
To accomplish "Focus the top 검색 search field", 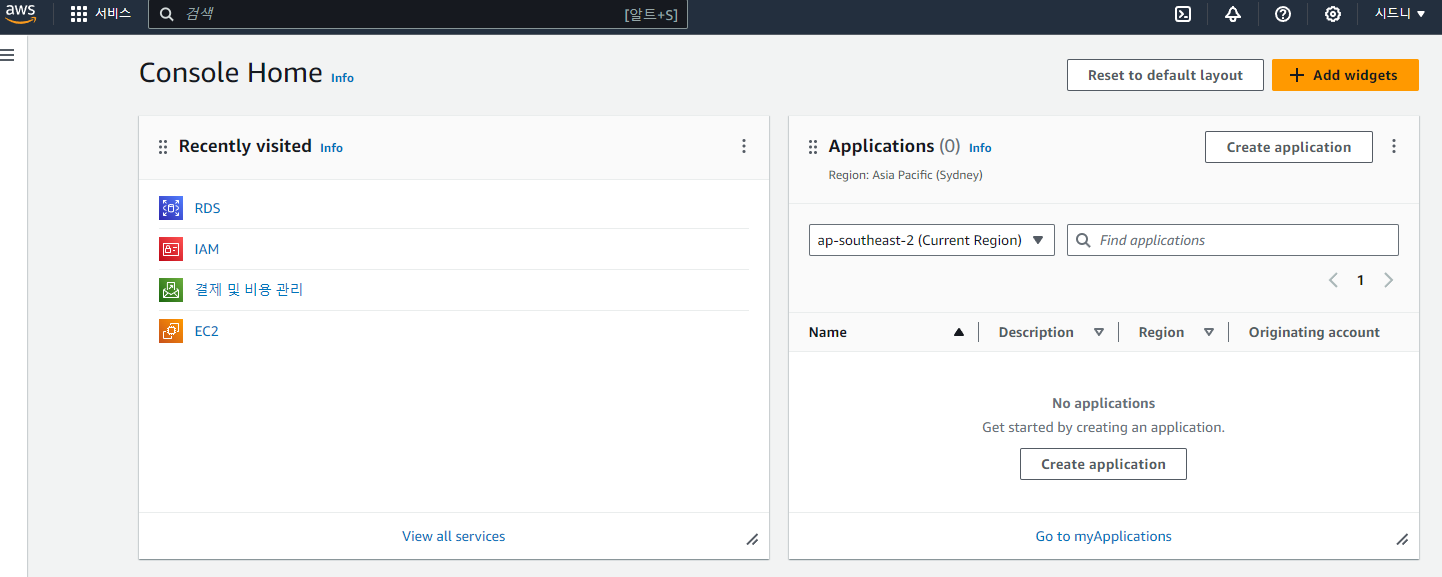I will (418, 14).
